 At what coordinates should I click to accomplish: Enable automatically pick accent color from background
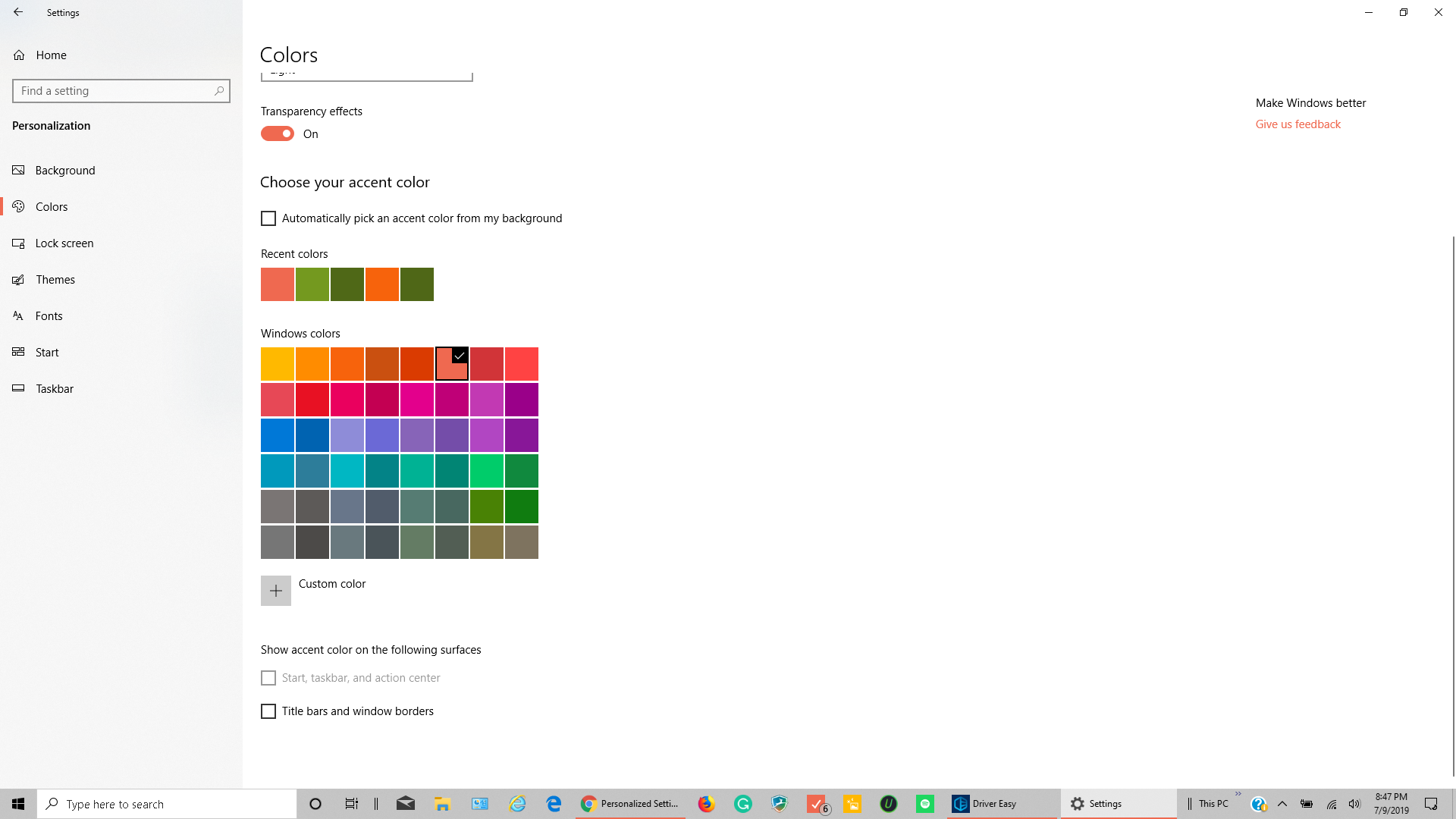(x=268, y=218)
